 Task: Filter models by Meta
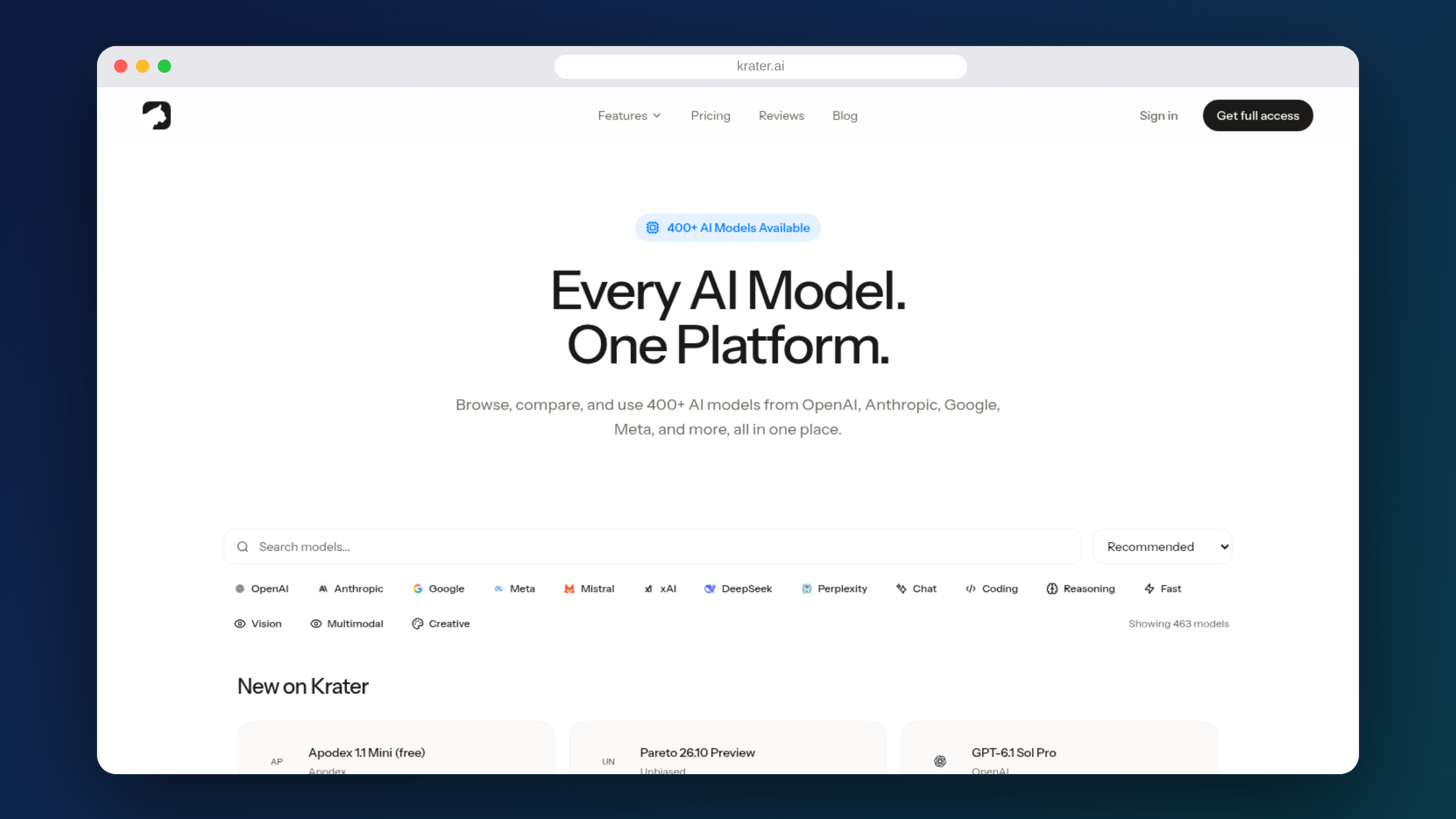514,588
